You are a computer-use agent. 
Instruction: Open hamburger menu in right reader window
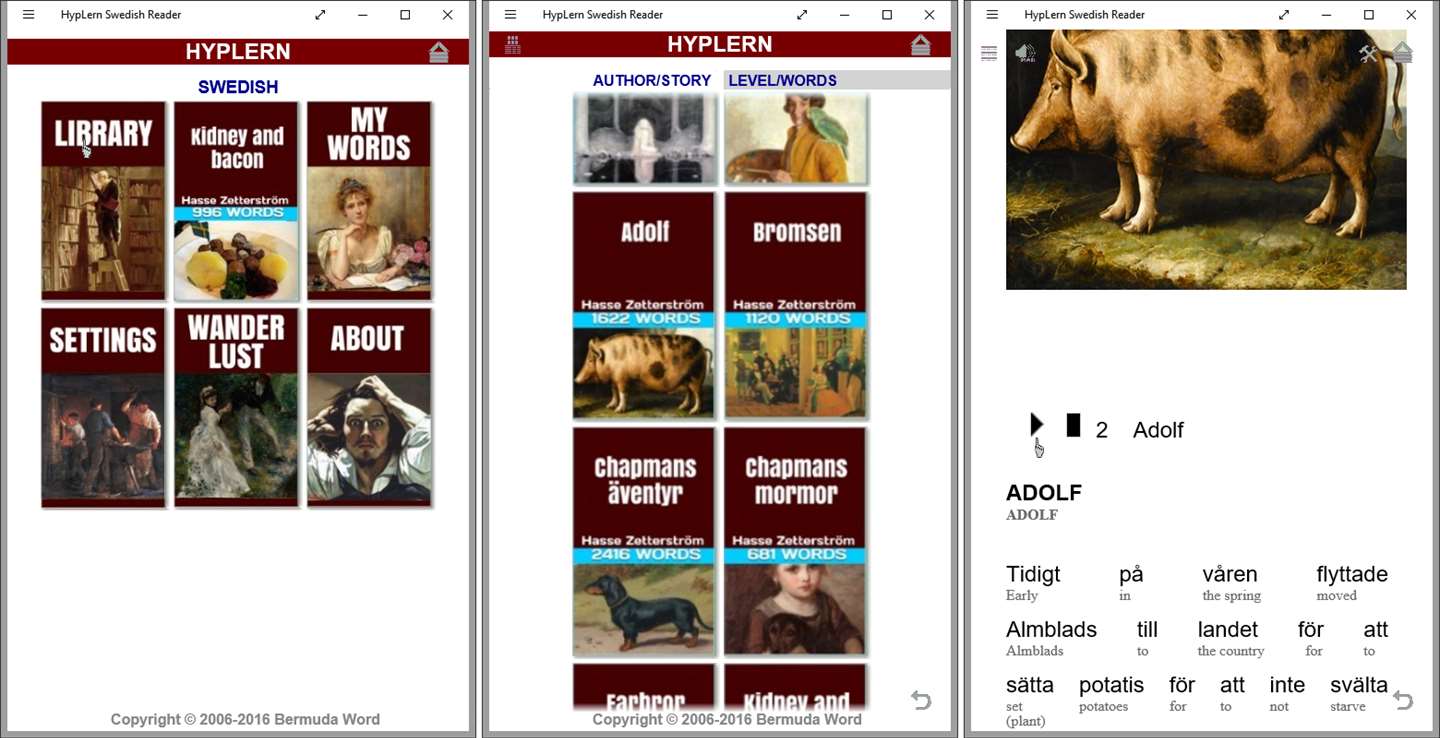point(992,15)
